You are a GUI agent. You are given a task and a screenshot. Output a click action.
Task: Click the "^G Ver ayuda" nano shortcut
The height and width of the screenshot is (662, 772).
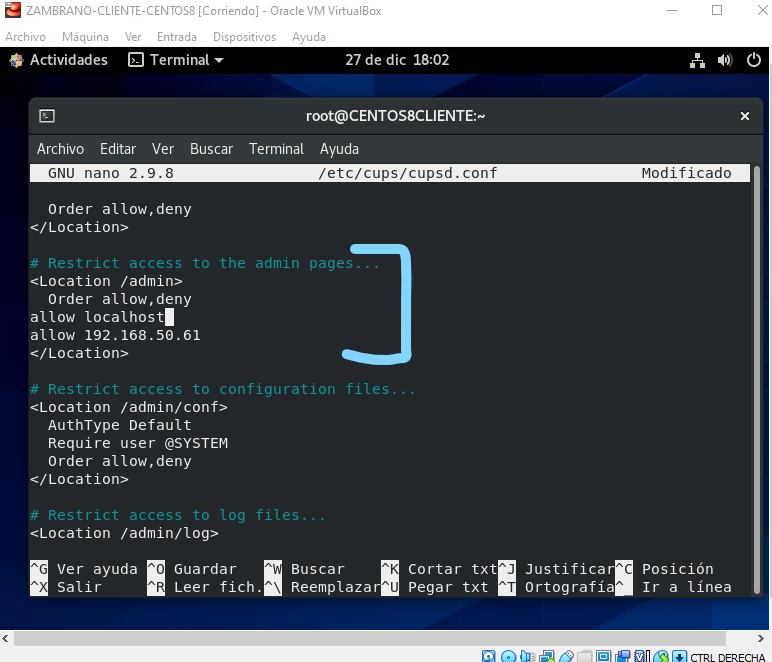(x=84, y=569)
